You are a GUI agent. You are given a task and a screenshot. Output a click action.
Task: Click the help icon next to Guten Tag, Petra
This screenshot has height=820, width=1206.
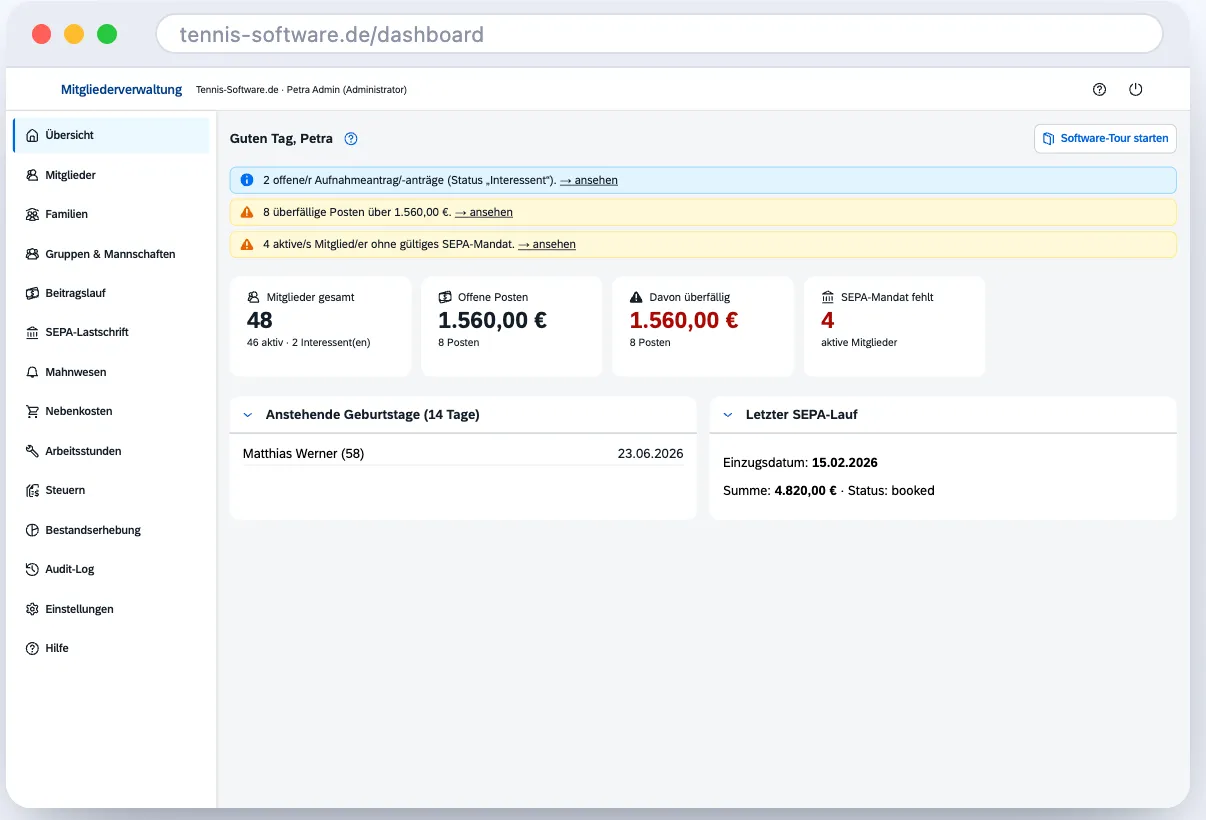(x=351, y=139)
